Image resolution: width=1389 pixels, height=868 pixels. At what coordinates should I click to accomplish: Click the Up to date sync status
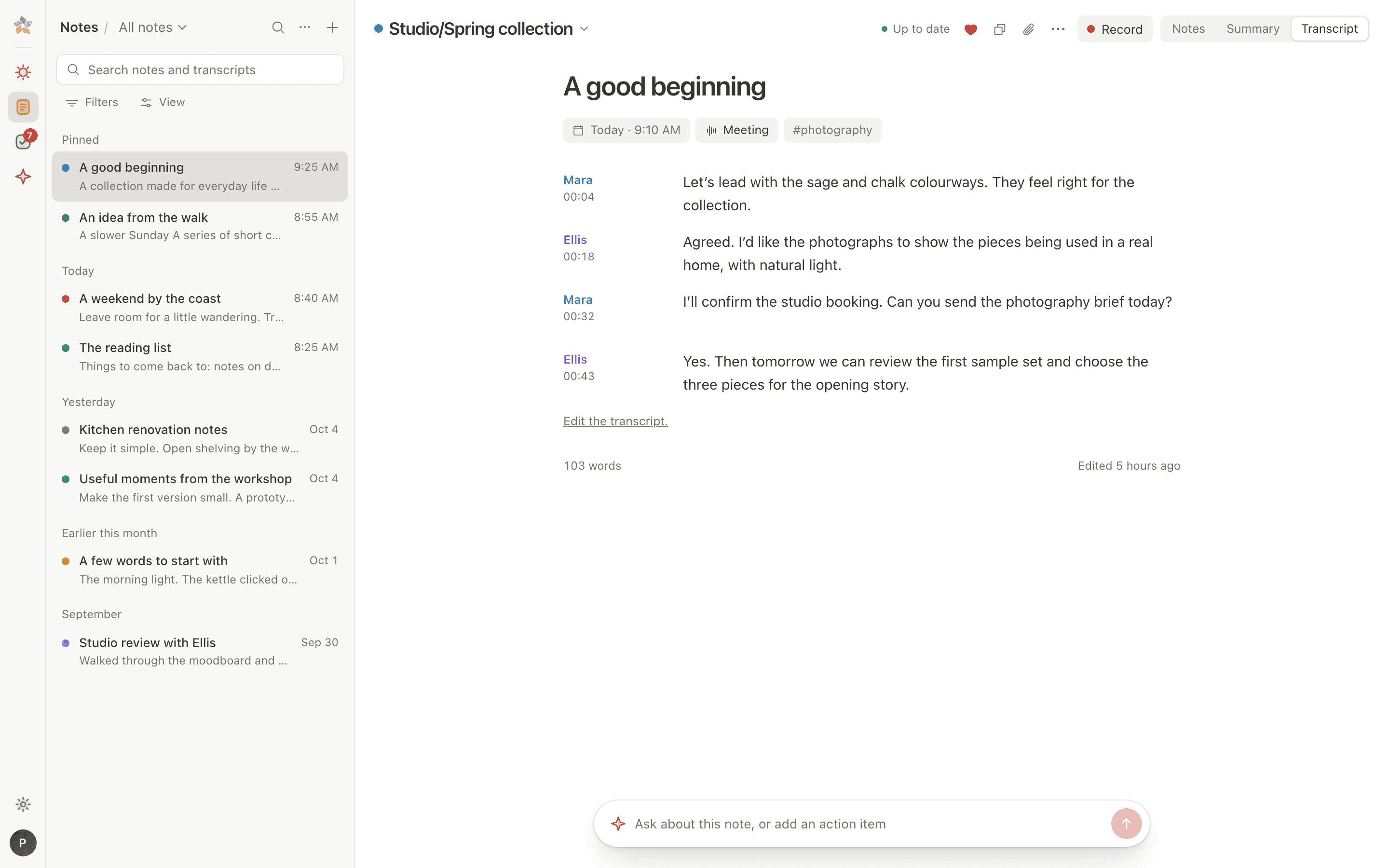pos(915,29)
